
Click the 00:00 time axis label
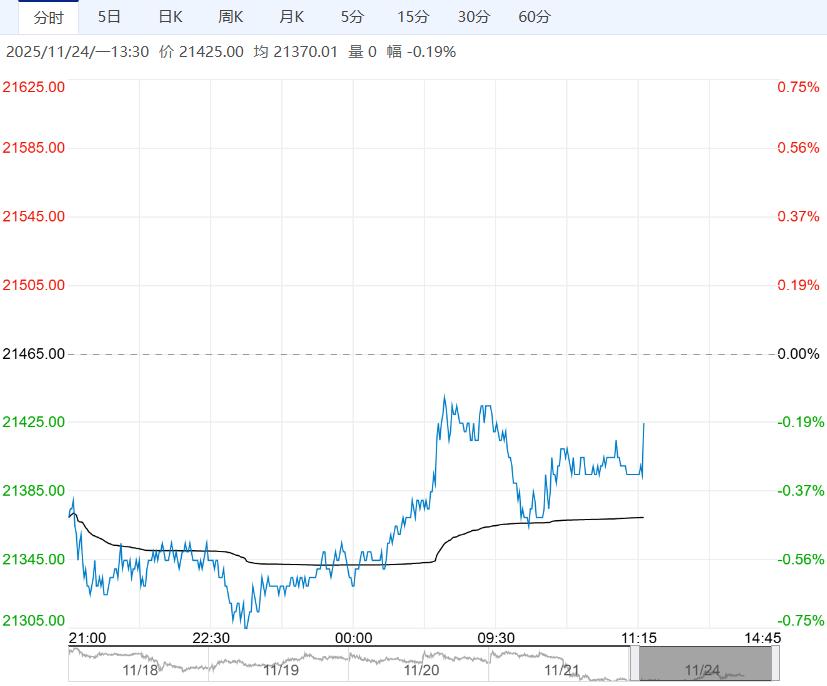(x=353, y=638)
